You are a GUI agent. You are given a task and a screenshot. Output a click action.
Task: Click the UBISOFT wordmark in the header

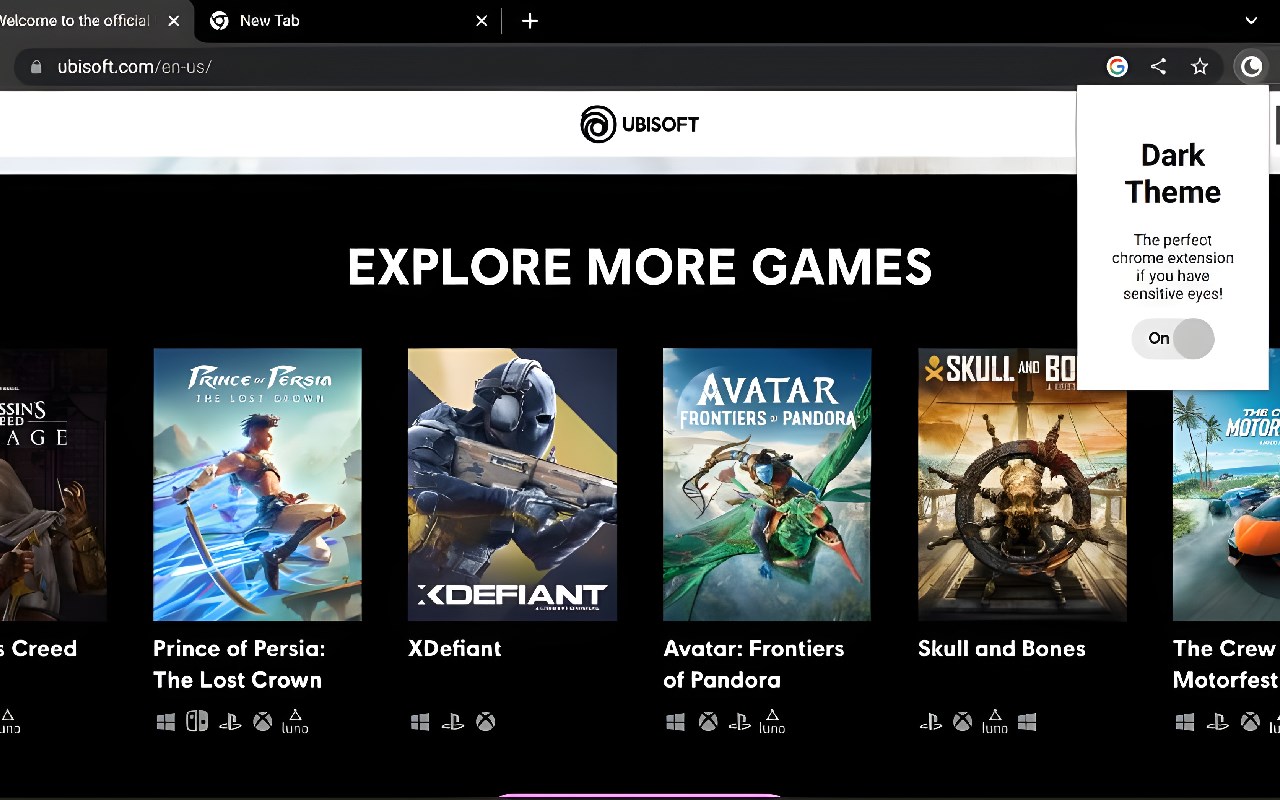(661, 125)
